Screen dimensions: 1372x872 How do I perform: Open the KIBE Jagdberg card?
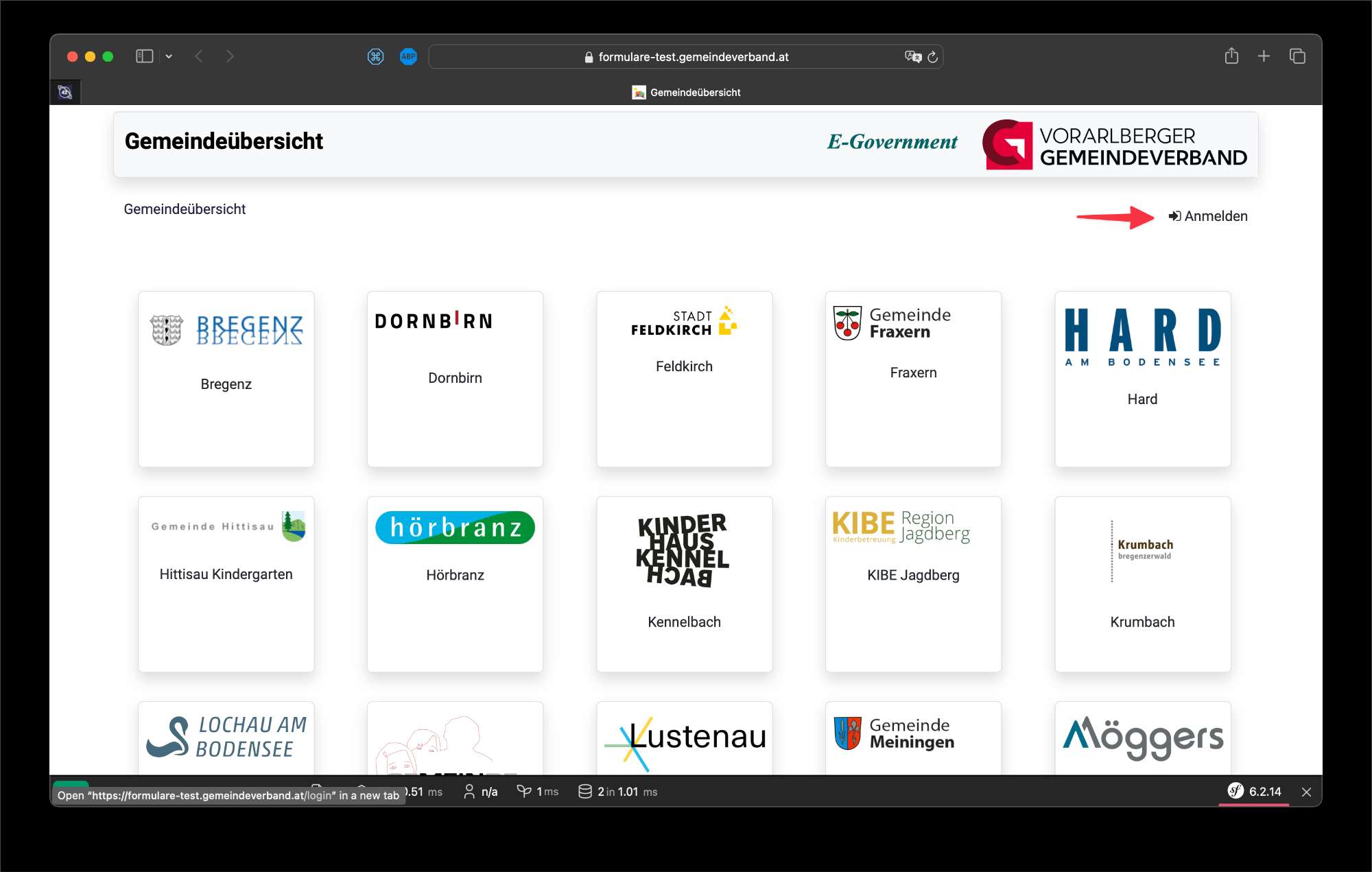pos(913,584)
